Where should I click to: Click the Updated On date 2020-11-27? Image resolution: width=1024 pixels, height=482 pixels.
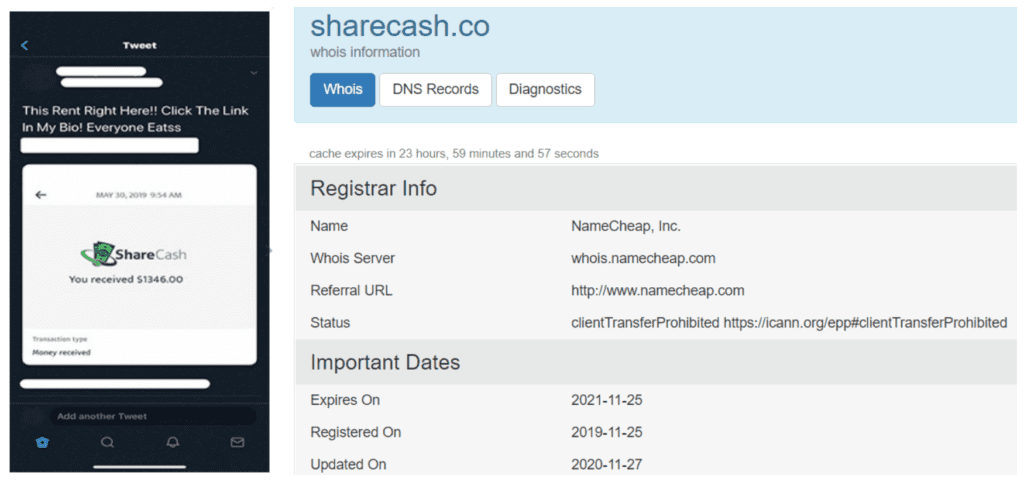pyautogui.click(x=607, y=464)
